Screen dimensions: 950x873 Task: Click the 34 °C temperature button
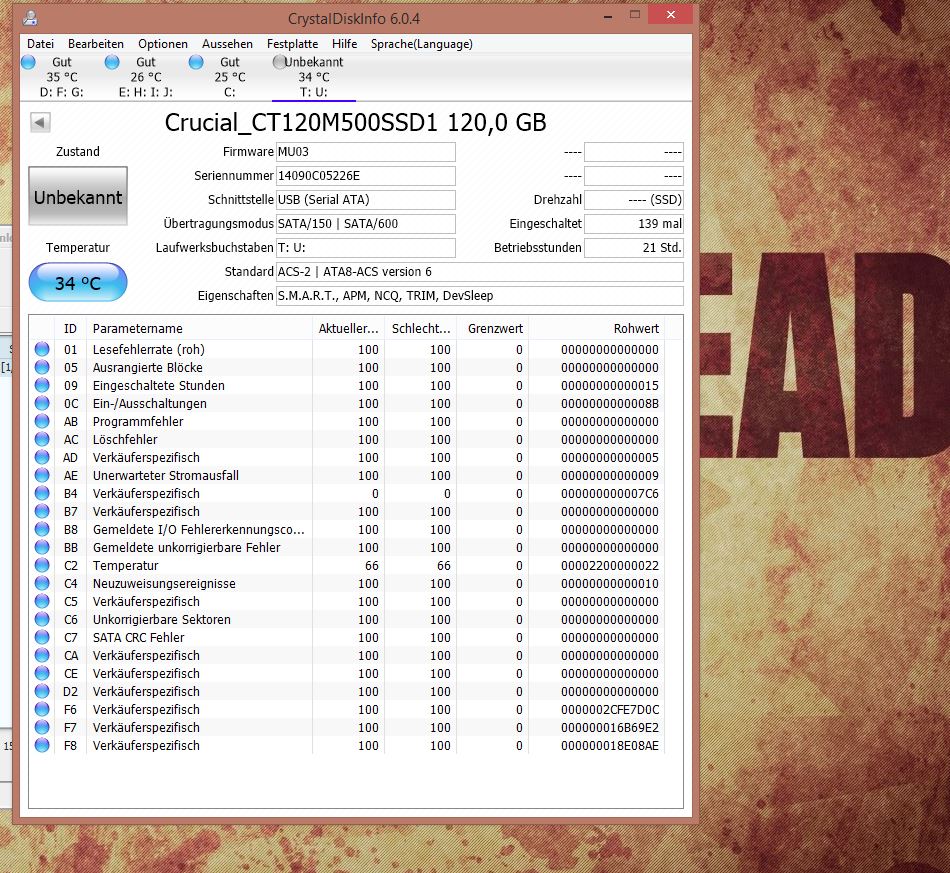(x=78, y=282)
